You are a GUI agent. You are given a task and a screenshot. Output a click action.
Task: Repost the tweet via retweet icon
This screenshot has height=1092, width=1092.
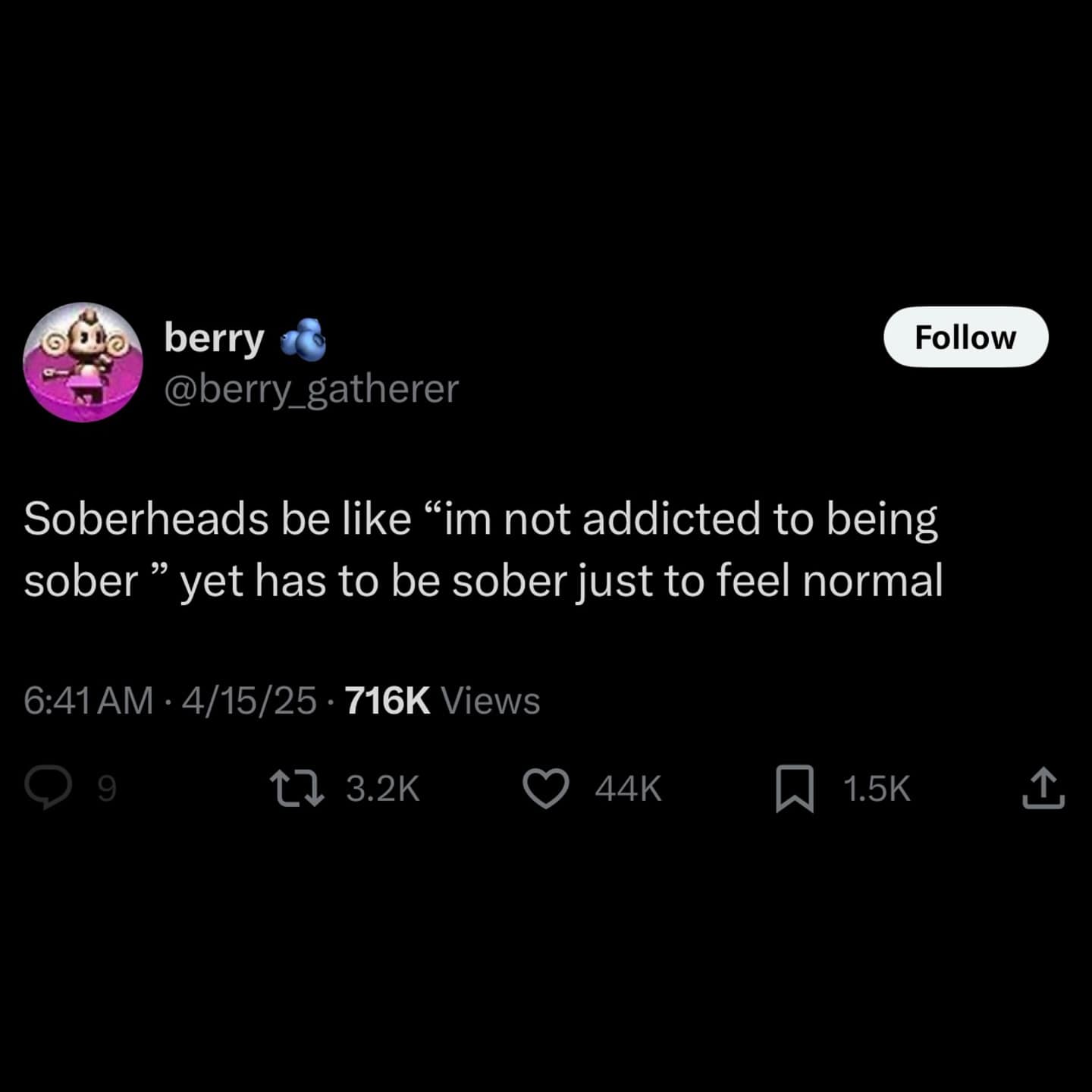pos(299,789)
